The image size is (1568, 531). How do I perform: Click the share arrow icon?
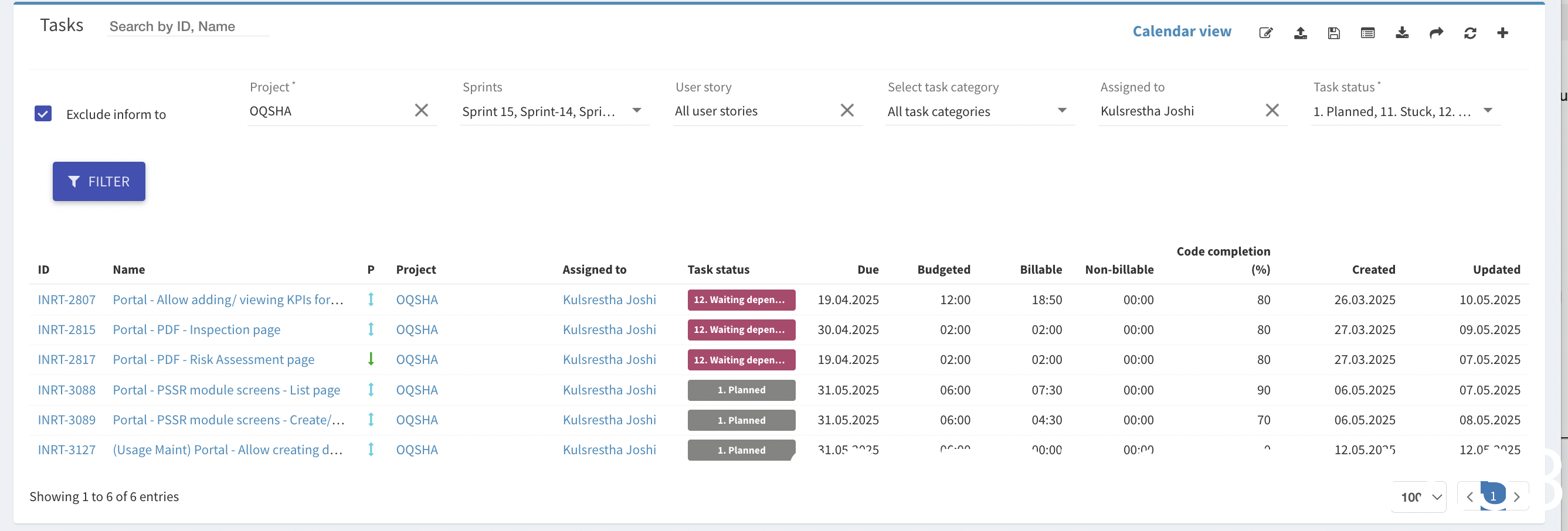coord(1436,33)
